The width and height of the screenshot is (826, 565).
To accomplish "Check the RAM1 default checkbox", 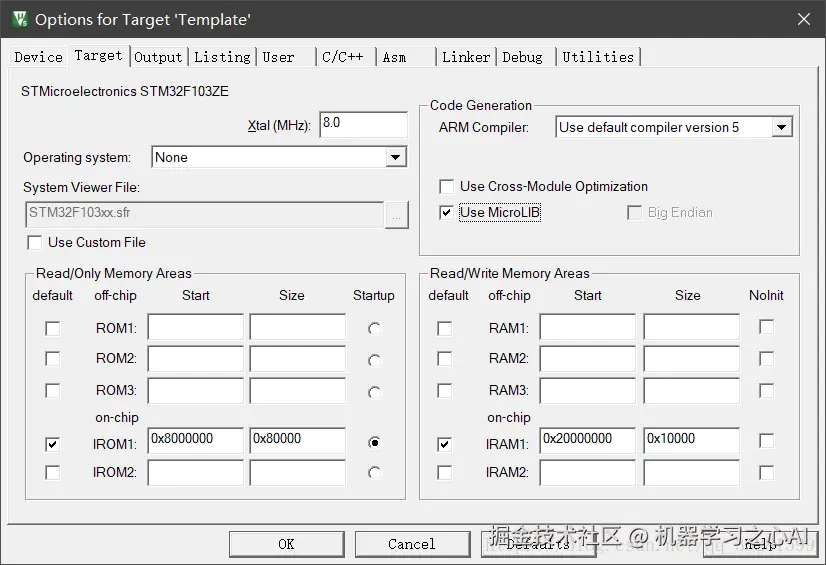I will tap(445, 329).
